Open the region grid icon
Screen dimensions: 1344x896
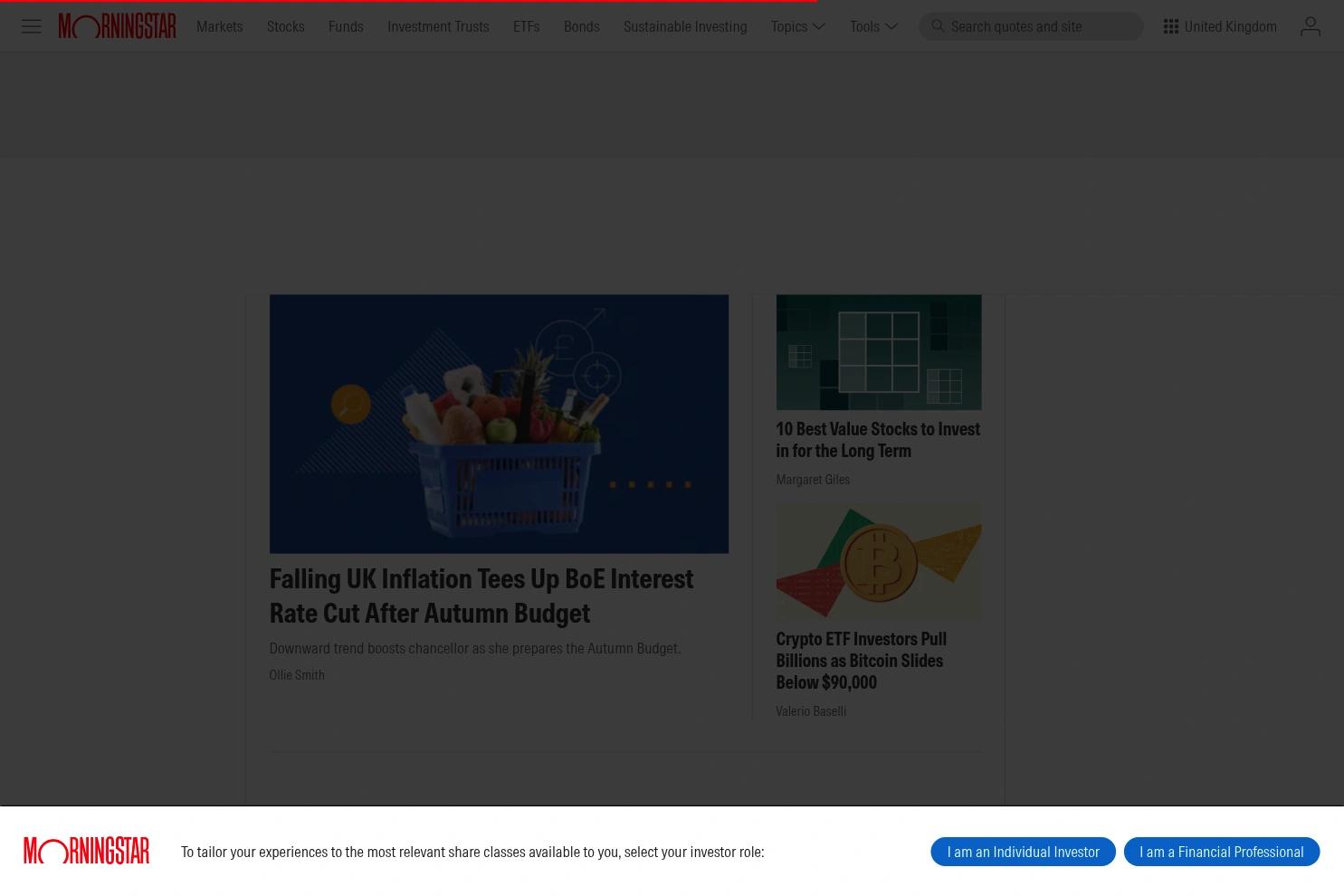click(x=1170, y=26)
